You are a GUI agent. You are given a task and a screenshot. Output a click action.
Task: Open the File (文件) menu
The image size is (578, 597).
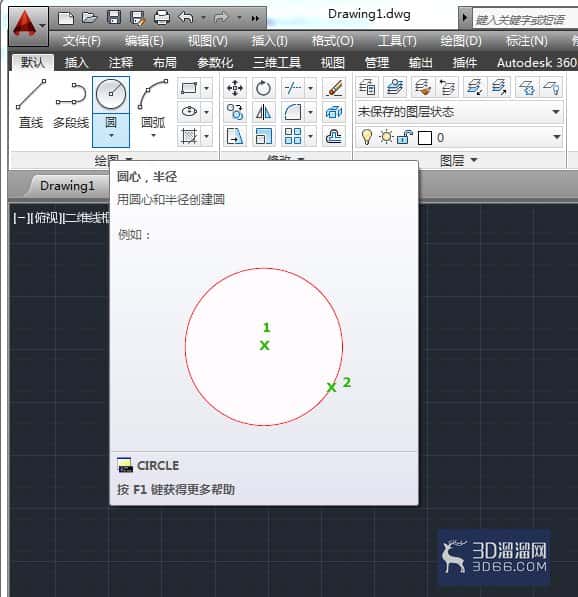[x=82, y=41]
